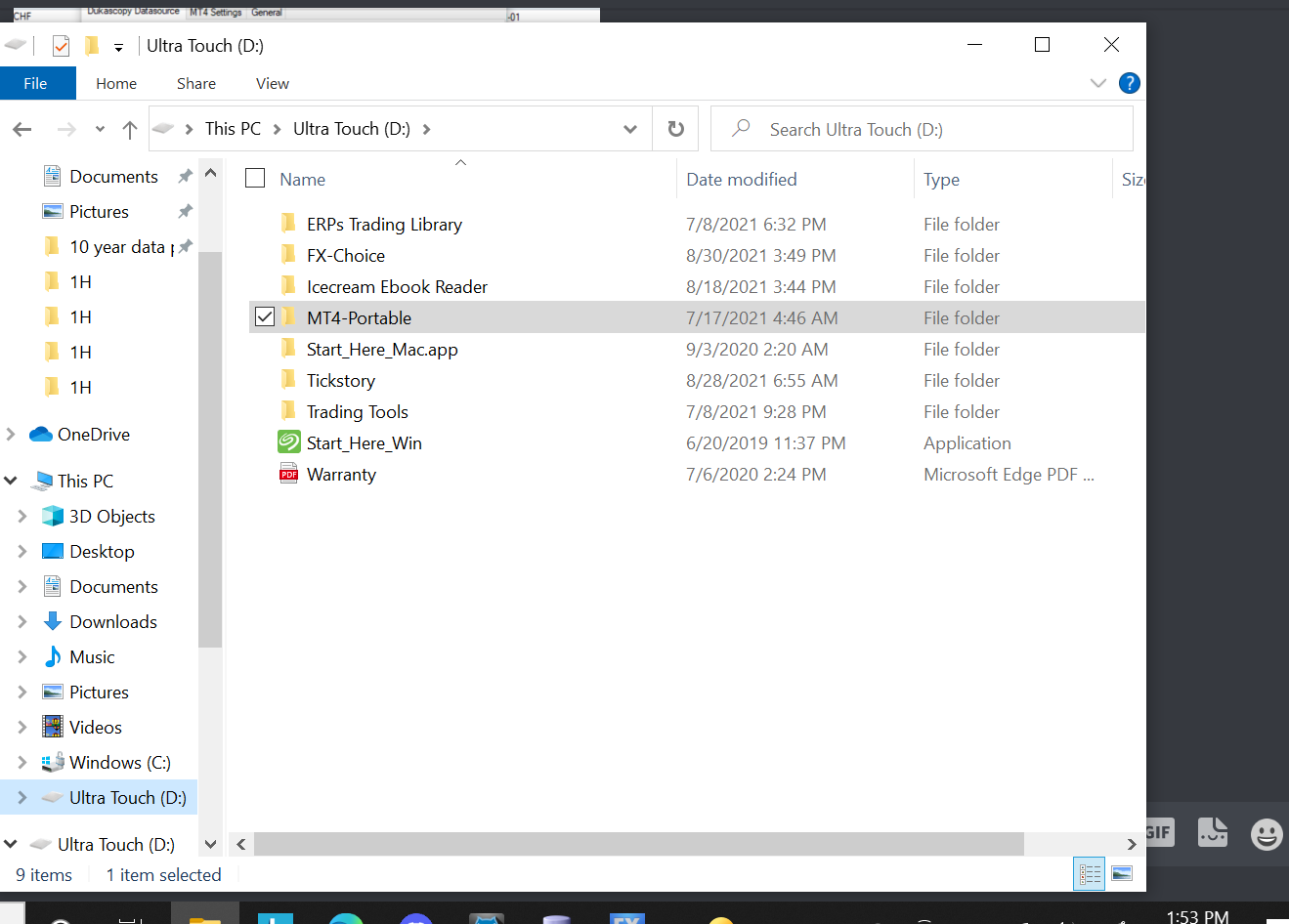Select the Start_Here_Mac.app folder icon
The width and height of the screenshot is (1289, 924).
288,349
